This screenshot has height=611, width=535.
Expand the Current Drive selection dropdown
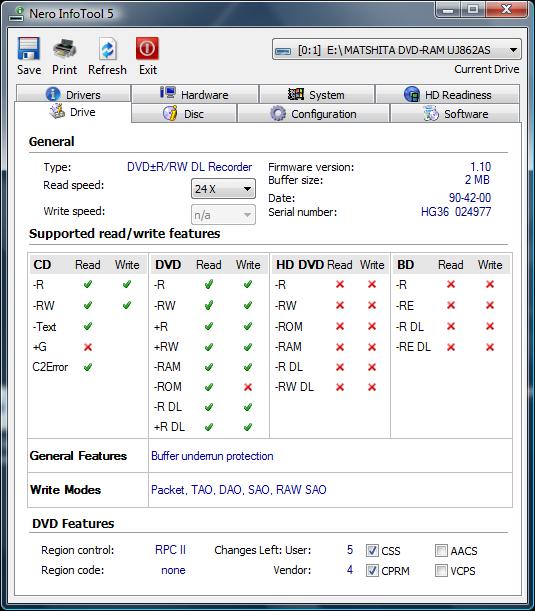397,50
